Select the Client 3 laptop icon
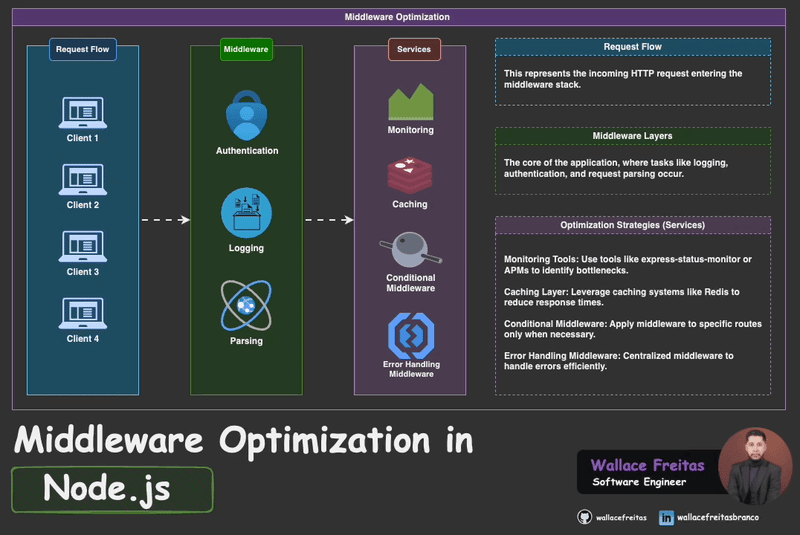This screenshot has height=535, width=800. (x=83, y=246)
